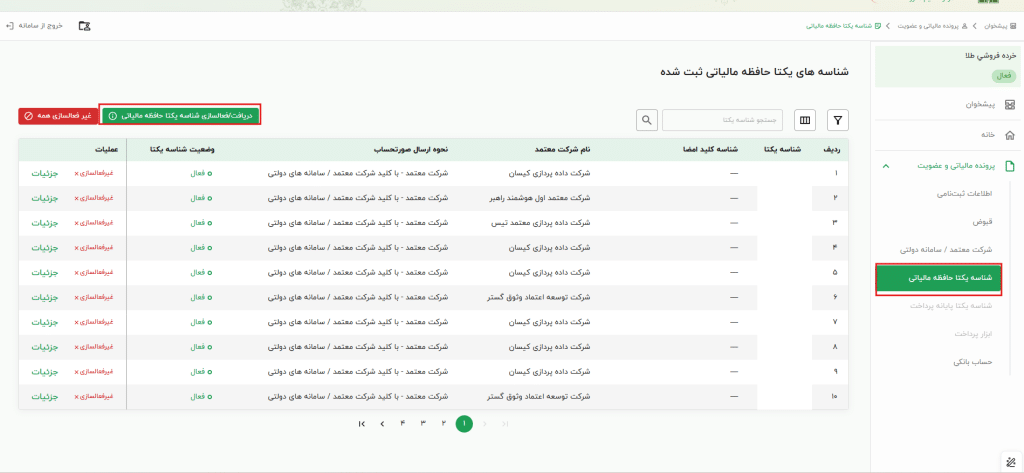Collapse the پرونده مالیاتی و عضویت section
Viewport: 1024px width, 473px height.
point(885,166)
